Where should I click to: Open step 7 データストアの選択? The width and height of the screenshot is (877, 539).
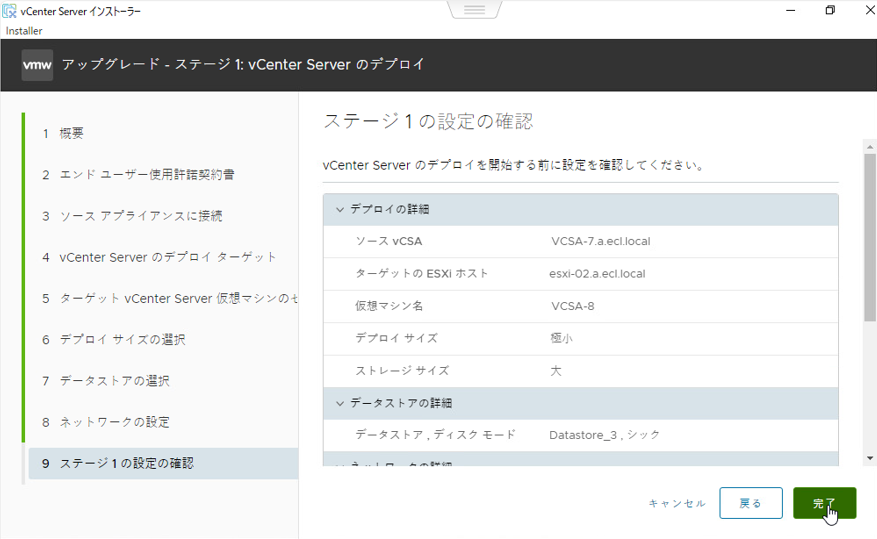pos(114,381)
